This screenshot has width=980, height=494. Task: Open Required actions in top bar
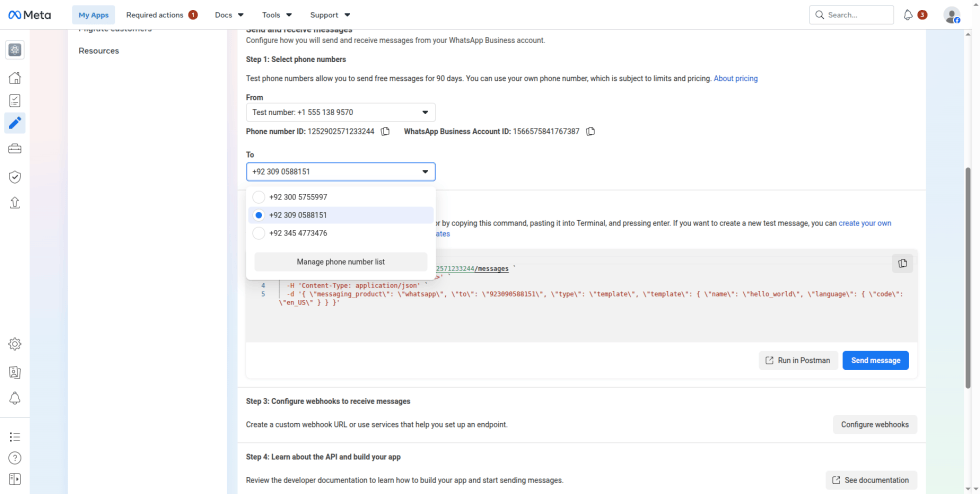(162, 14)
